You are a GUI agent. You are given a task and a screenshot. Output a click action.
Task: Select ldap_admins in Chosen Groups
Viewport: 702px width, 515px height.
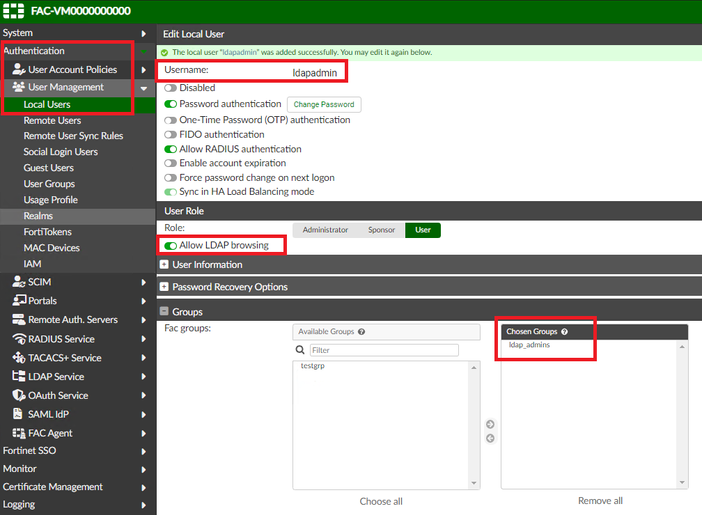click(x=529, y=345)
